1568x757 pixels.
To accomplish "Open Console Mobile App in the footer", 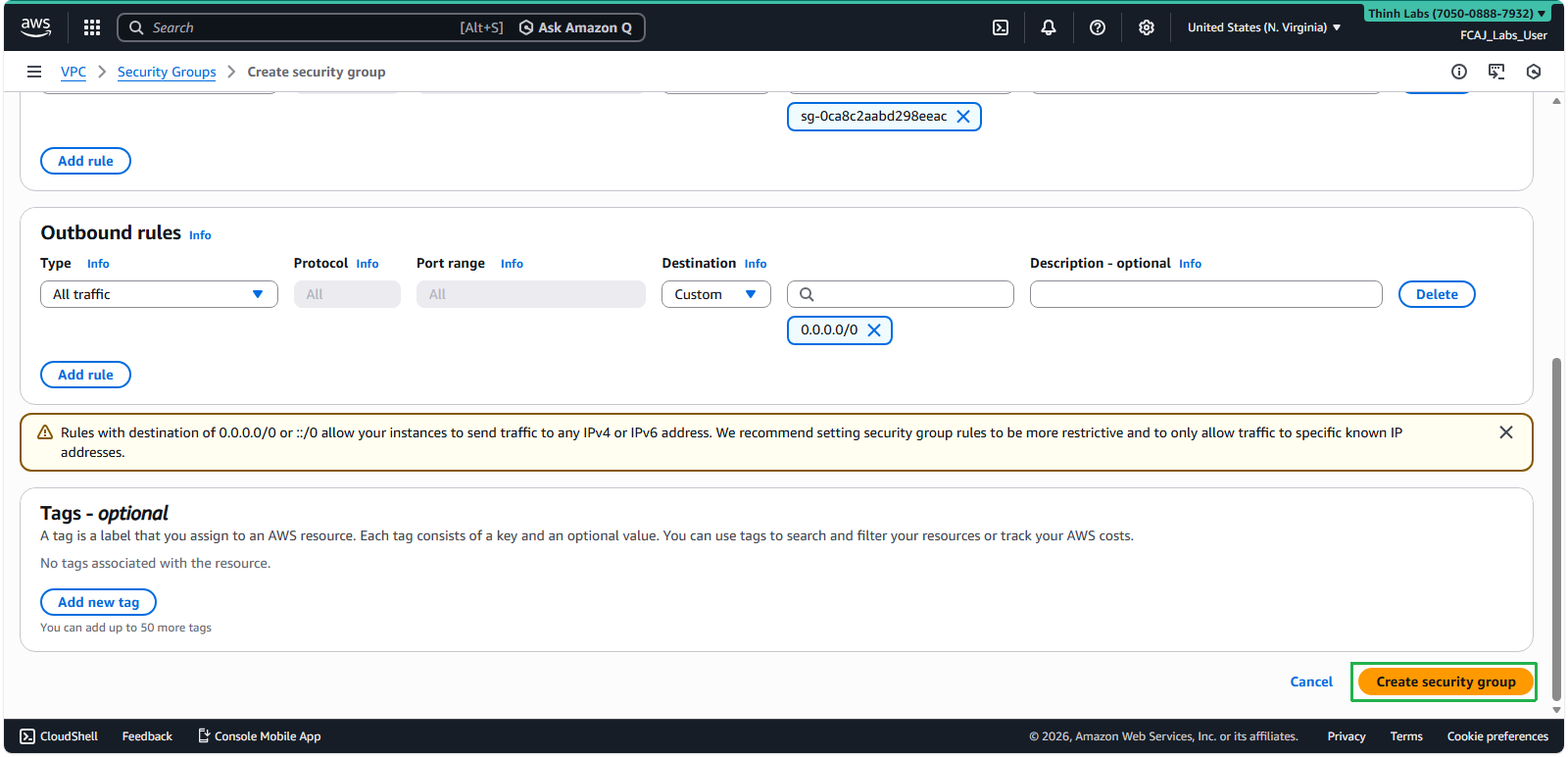I will 260,736.
